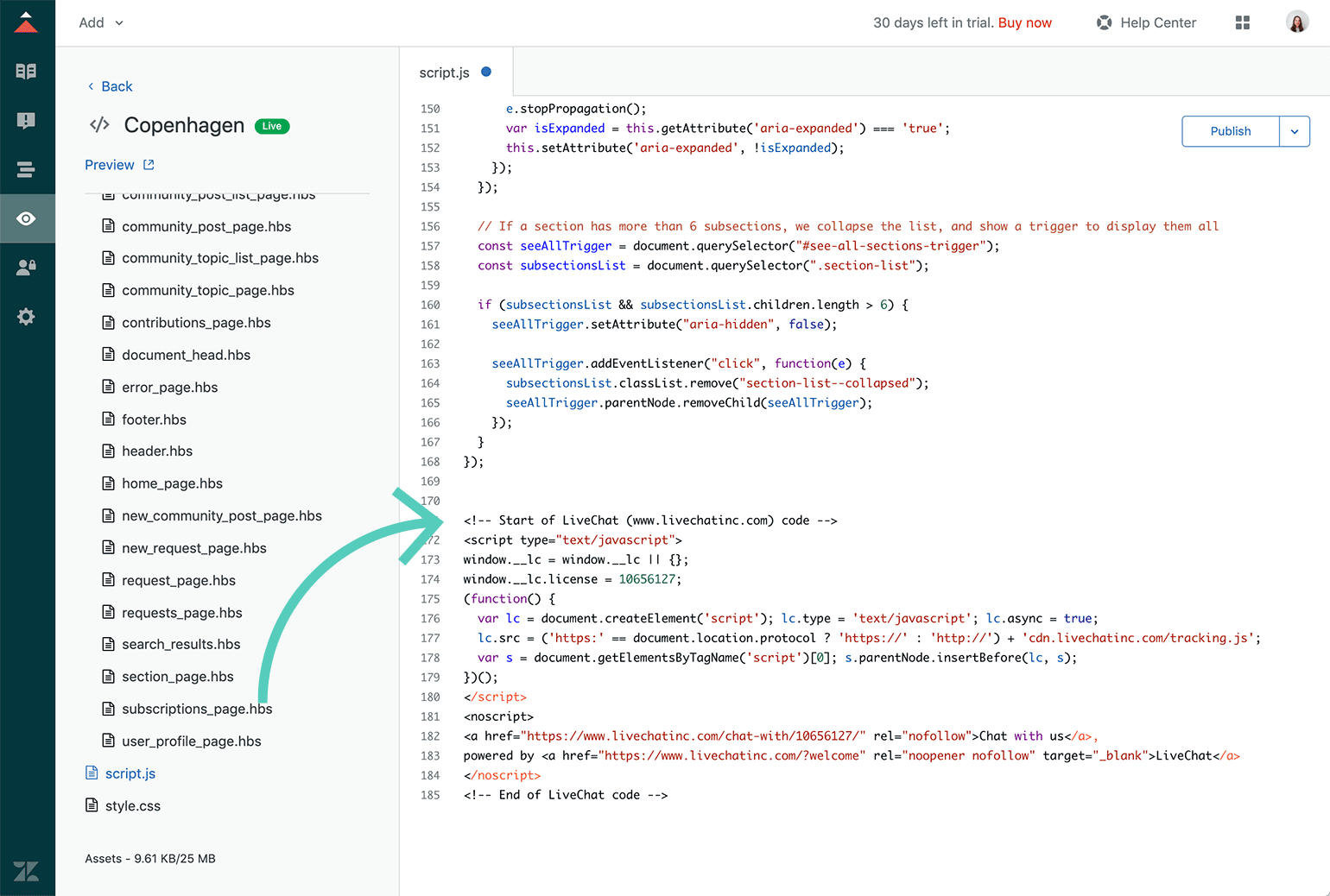The image size is (1330, 896).
Task: Click the file icon for request_page.hbs
Action: coord(108,580)
